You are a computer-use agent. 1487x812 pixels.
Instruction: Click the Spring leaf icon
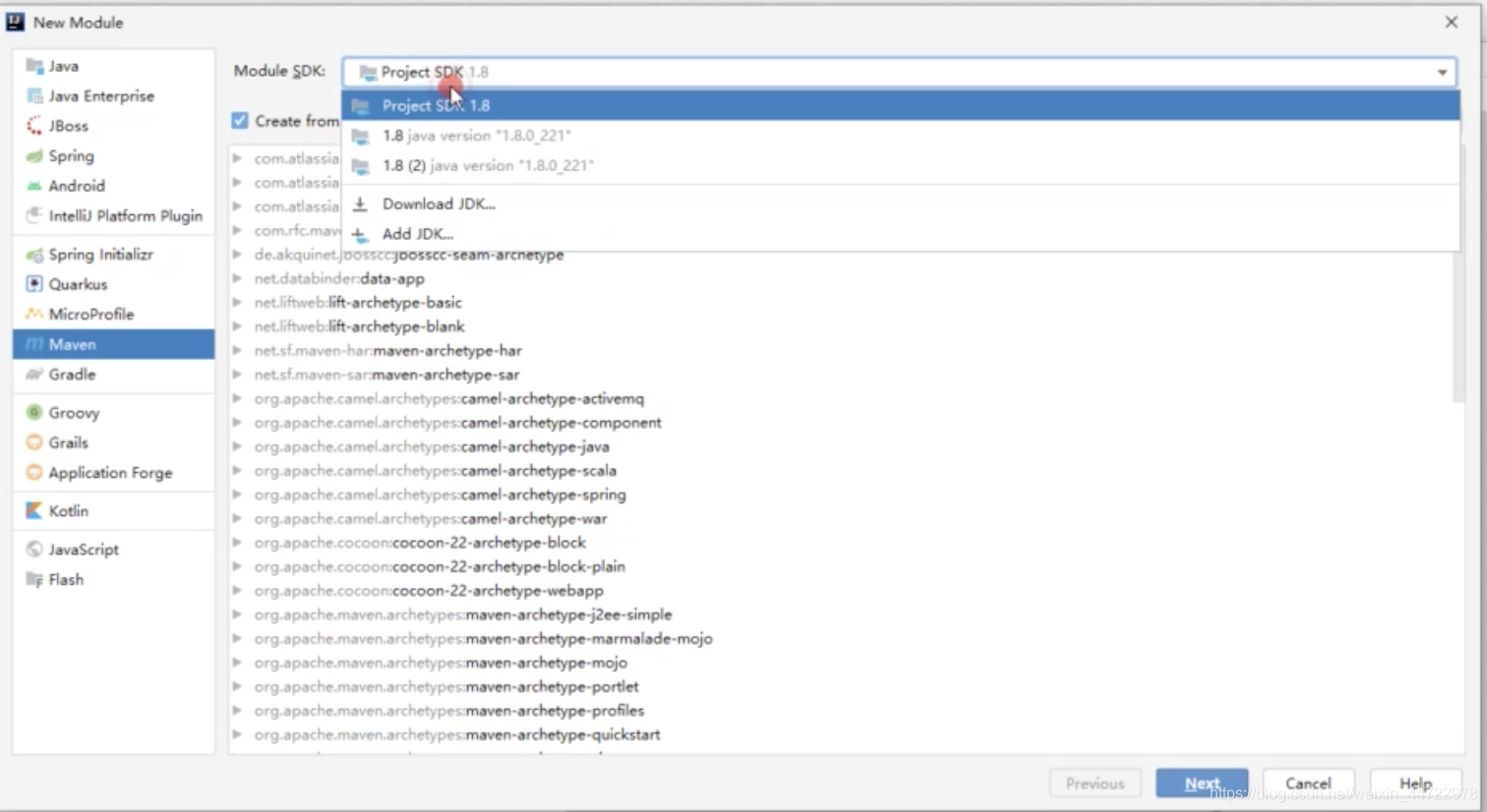(34, 156)
